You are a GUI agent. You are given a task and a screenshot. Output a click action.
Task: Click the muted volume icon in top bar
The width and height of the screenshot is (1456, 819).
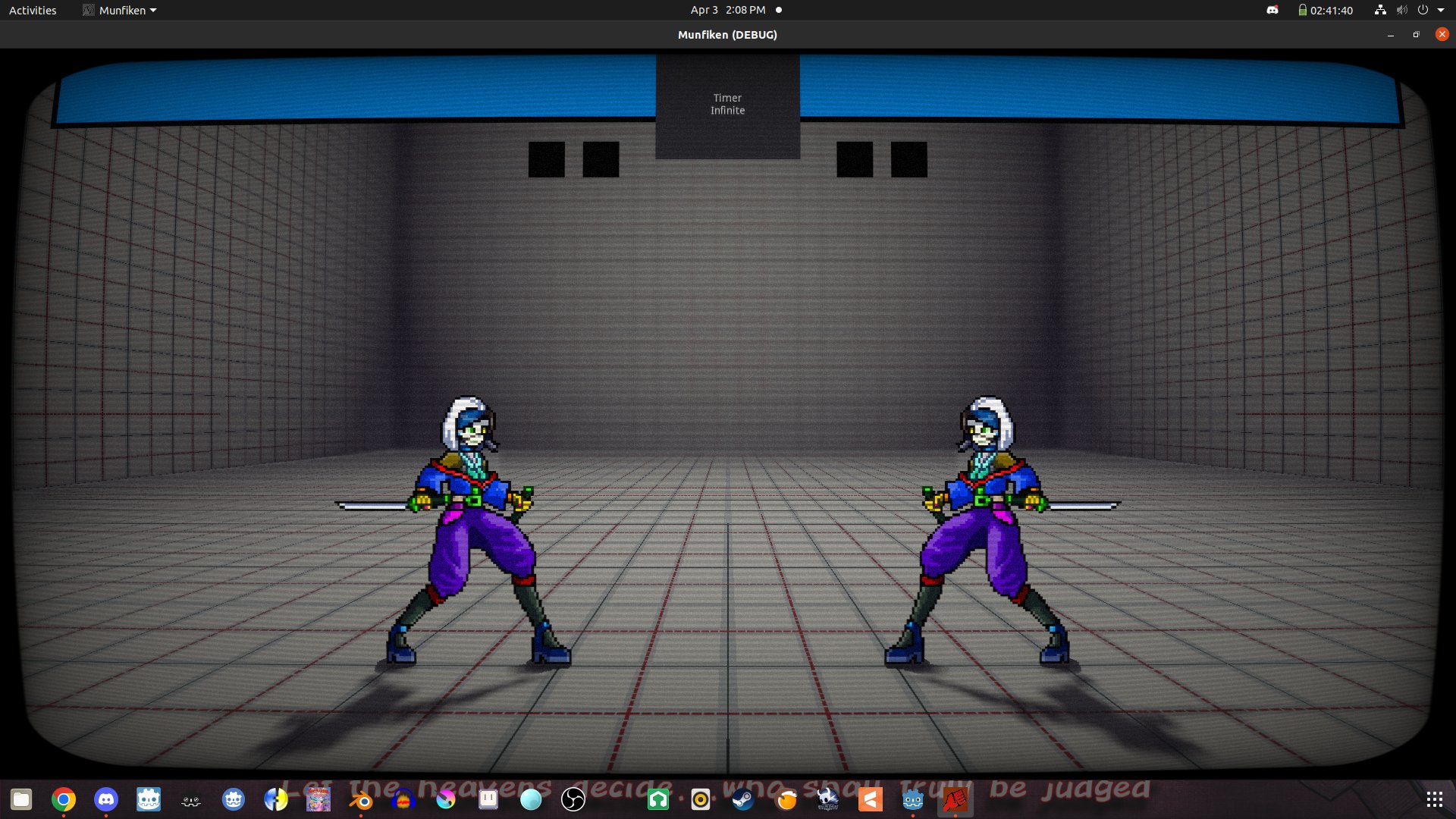(1401, 10)
